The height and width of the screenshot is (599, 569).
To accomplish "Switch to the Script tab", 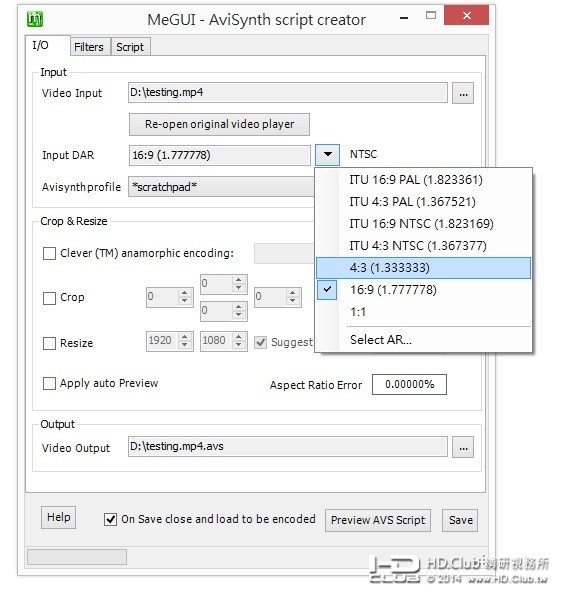I will [130, 47].
